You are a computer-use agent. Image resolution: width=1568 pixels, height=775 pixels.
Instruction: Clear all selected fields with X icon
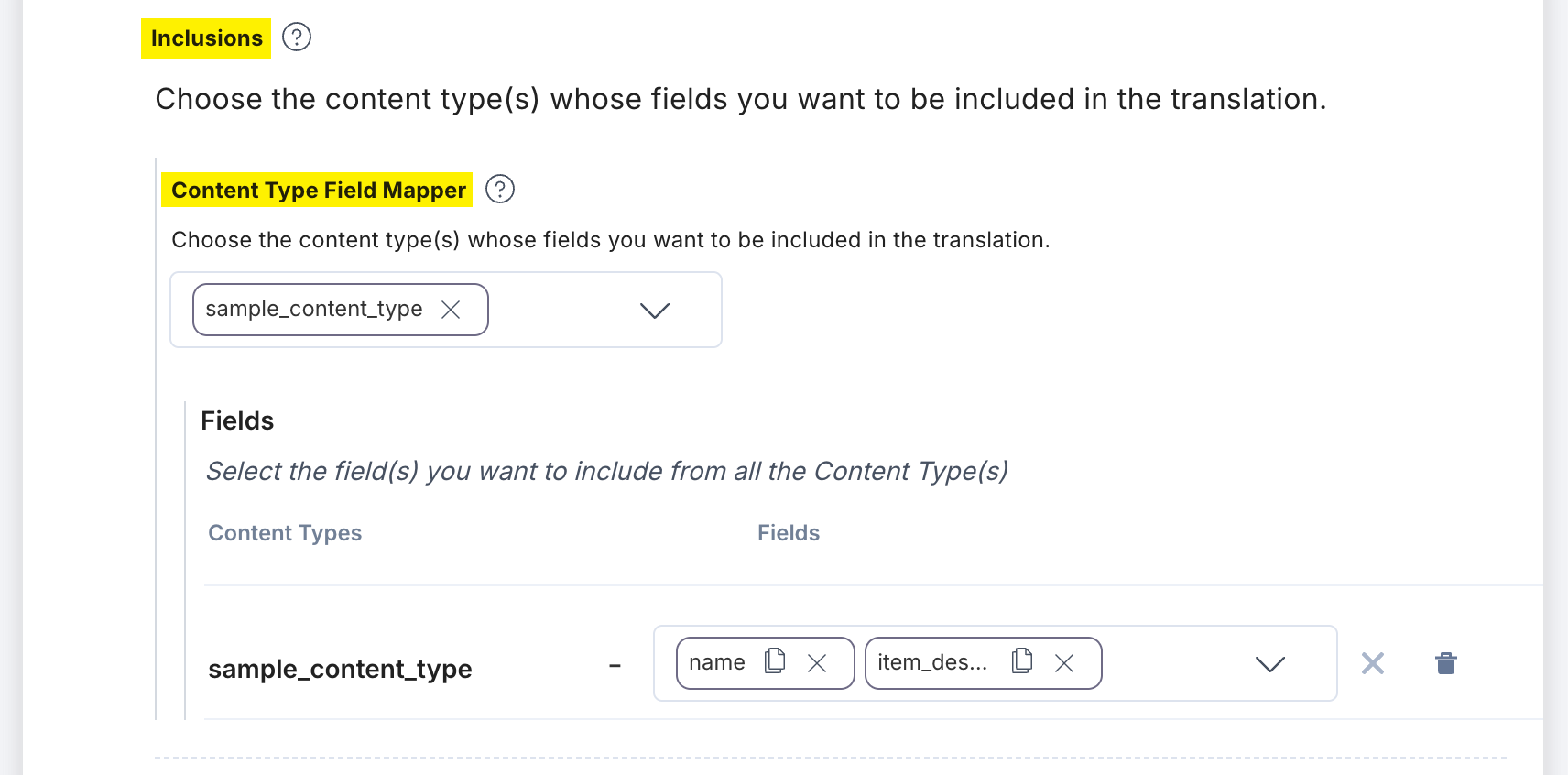(1373, 663)
